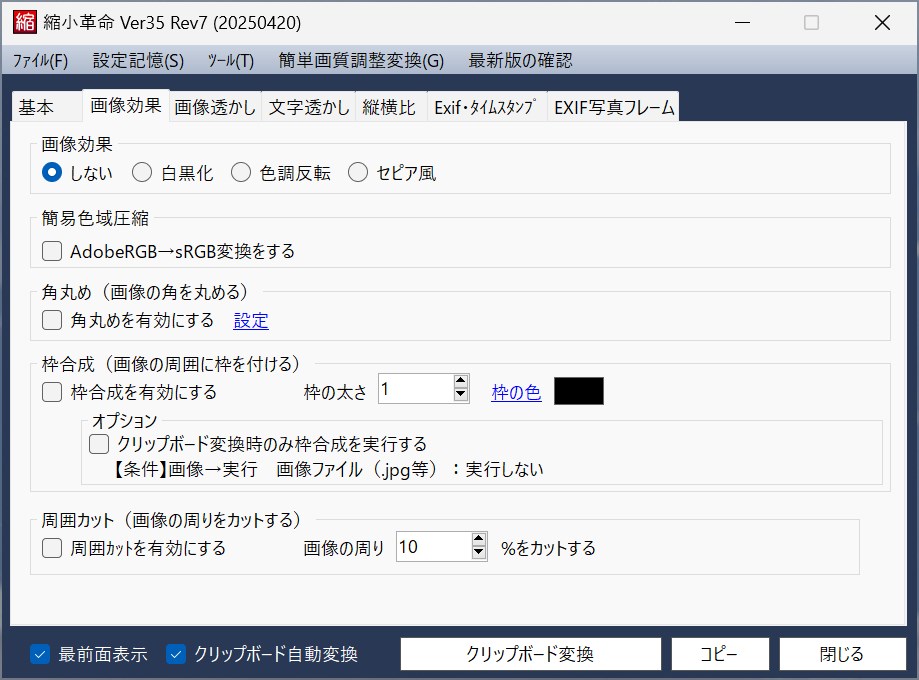Open the 最新版の確認 menu
919x680 pixels.
coord(520,60)
